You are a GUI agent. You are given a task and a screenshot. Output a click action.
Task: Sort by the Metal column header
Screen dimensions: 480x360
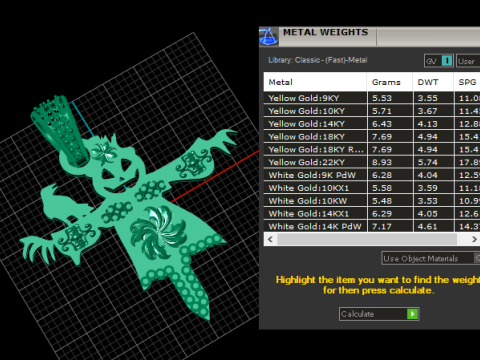coord(315,82)
